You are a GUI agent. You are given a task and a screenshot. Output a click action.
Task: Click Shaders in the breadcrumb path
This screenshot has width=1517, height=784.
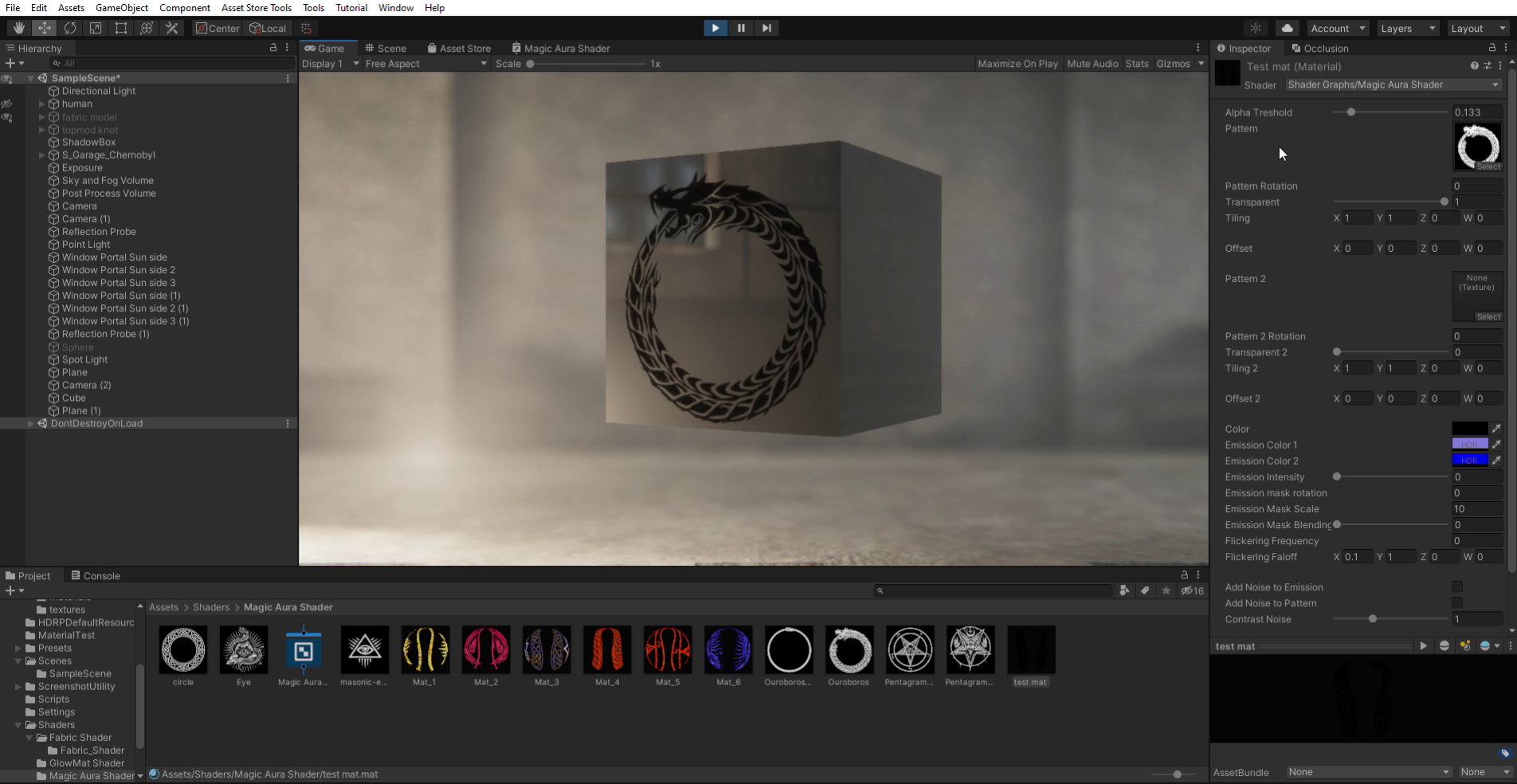click(210, 607)
